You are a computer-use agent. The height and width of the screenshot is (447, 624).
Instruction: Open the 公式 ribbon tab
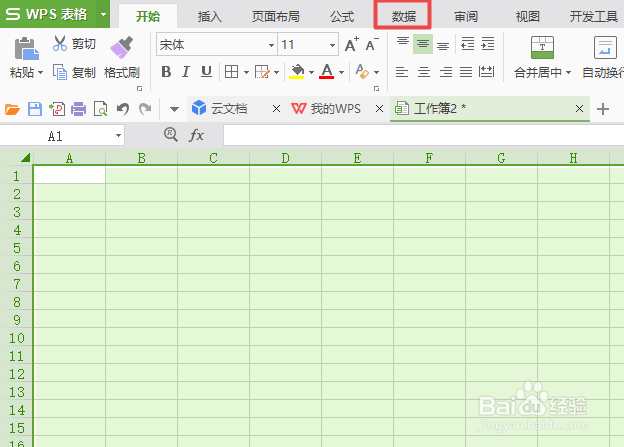(x=342, y=16)
